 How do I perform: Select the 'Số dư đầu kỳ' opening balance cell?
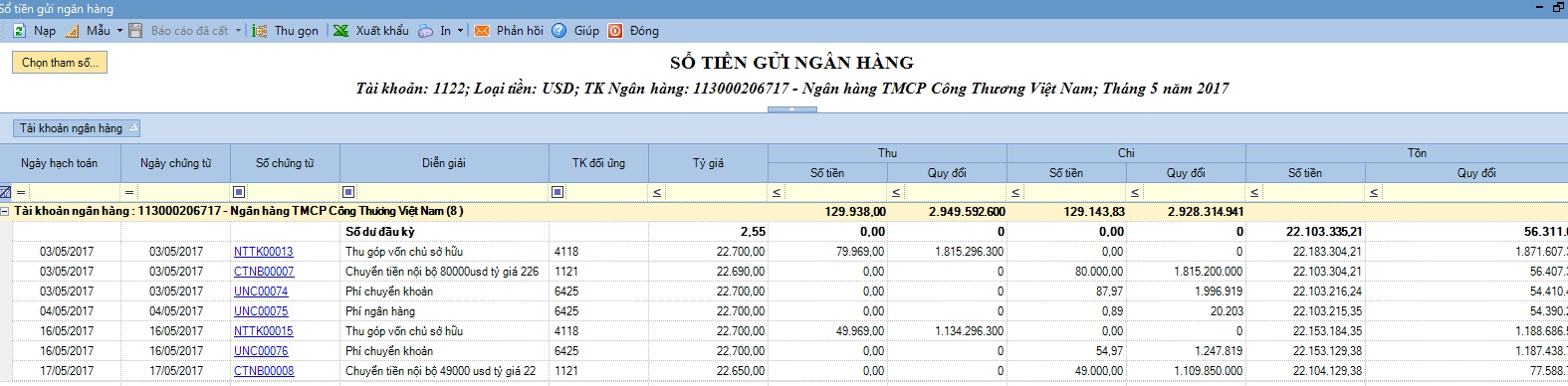[x=444, y=232]
